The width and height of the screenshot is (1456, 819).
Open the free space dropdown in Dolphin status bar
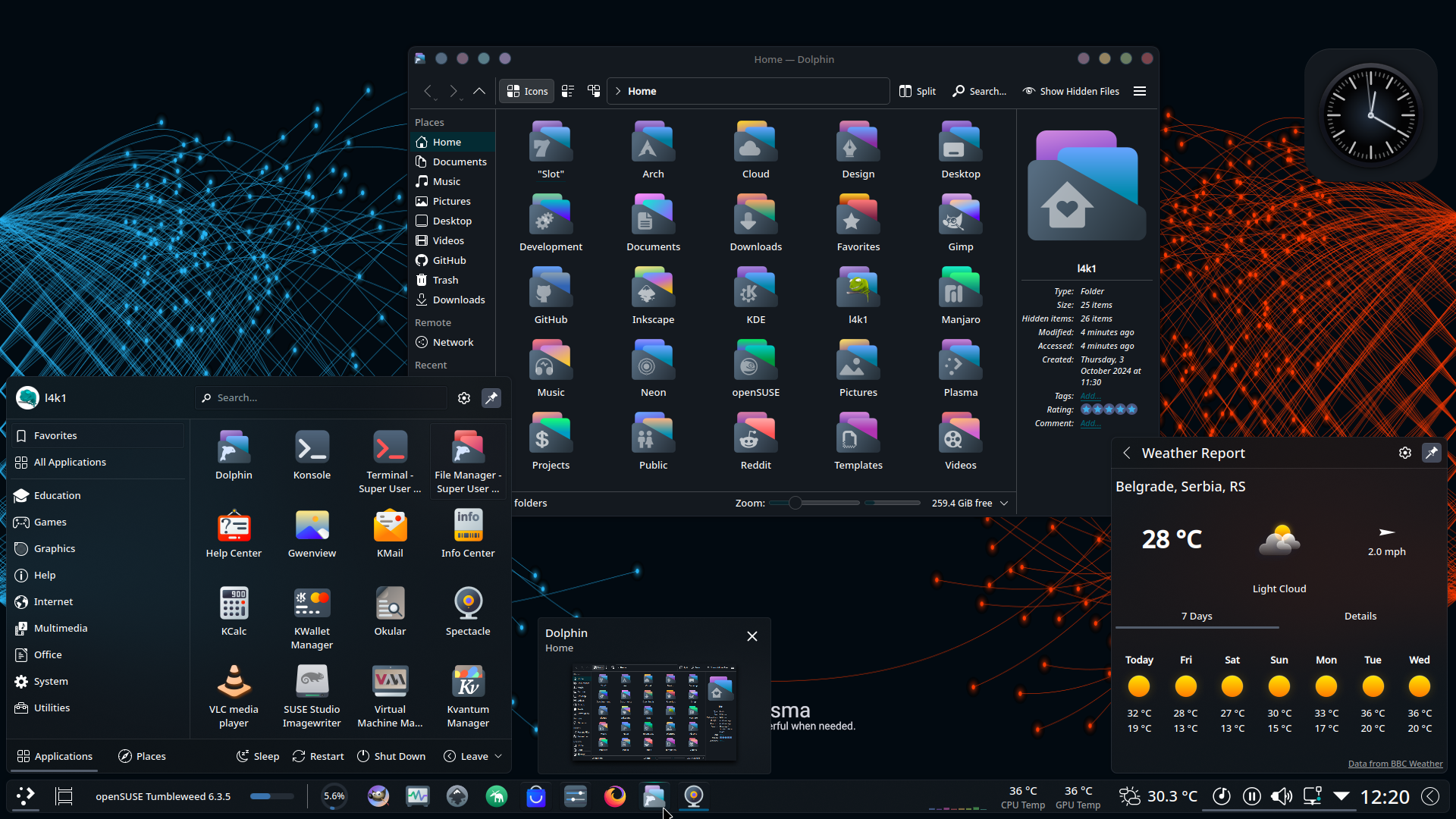[1003, 503]
